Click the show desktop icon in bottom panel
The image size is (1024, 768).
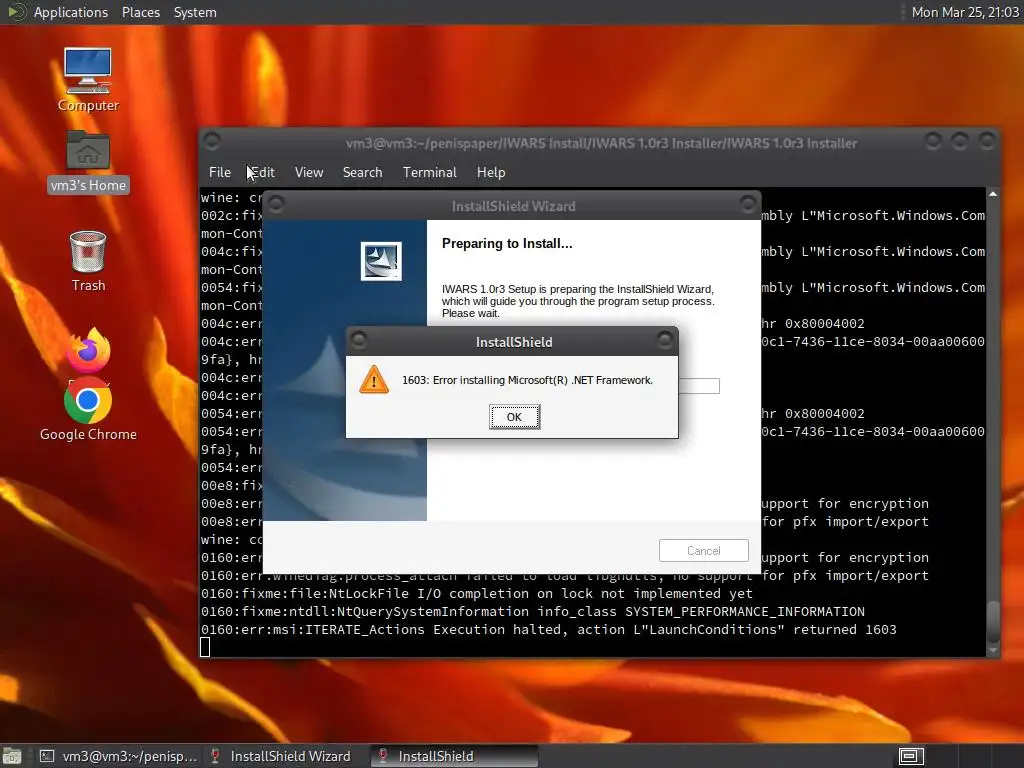[x=12, y=756]
